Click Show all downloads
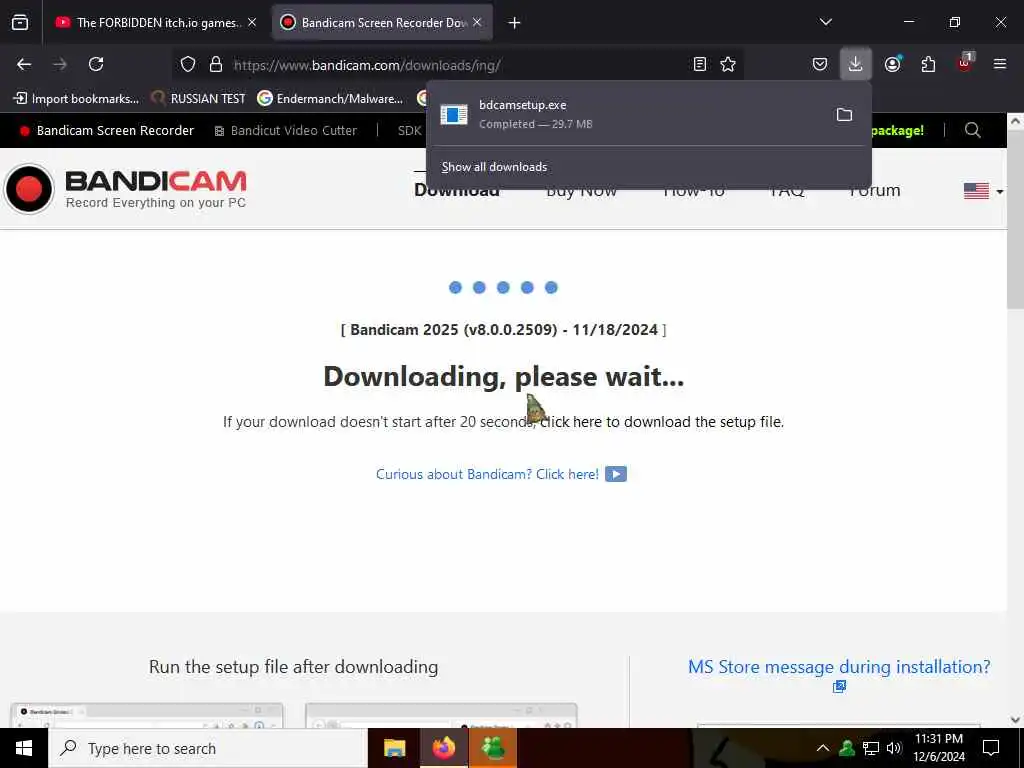 coord(494,167)
